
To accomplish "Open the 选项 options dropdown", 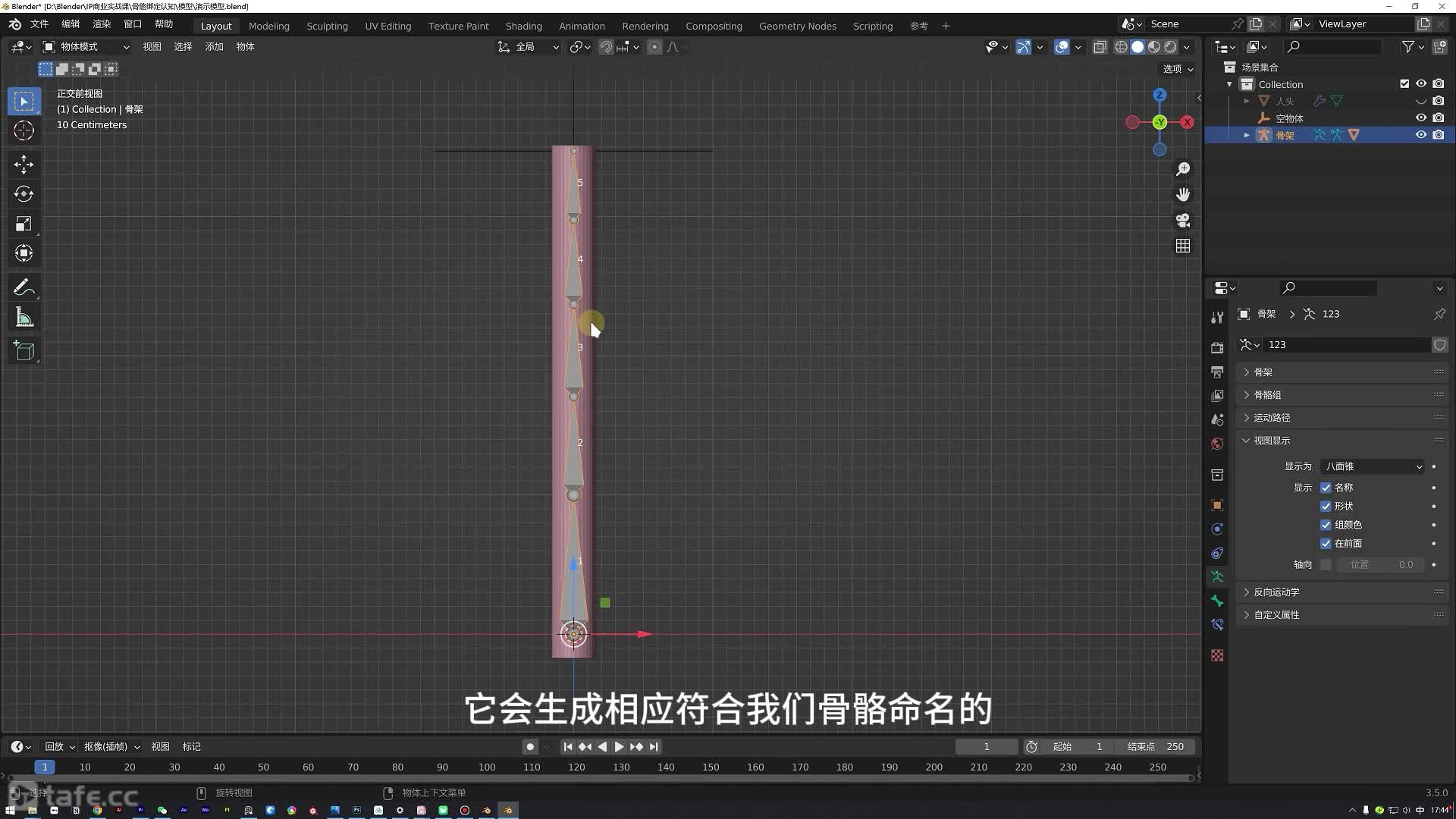I will click(x=1178, y=69).
